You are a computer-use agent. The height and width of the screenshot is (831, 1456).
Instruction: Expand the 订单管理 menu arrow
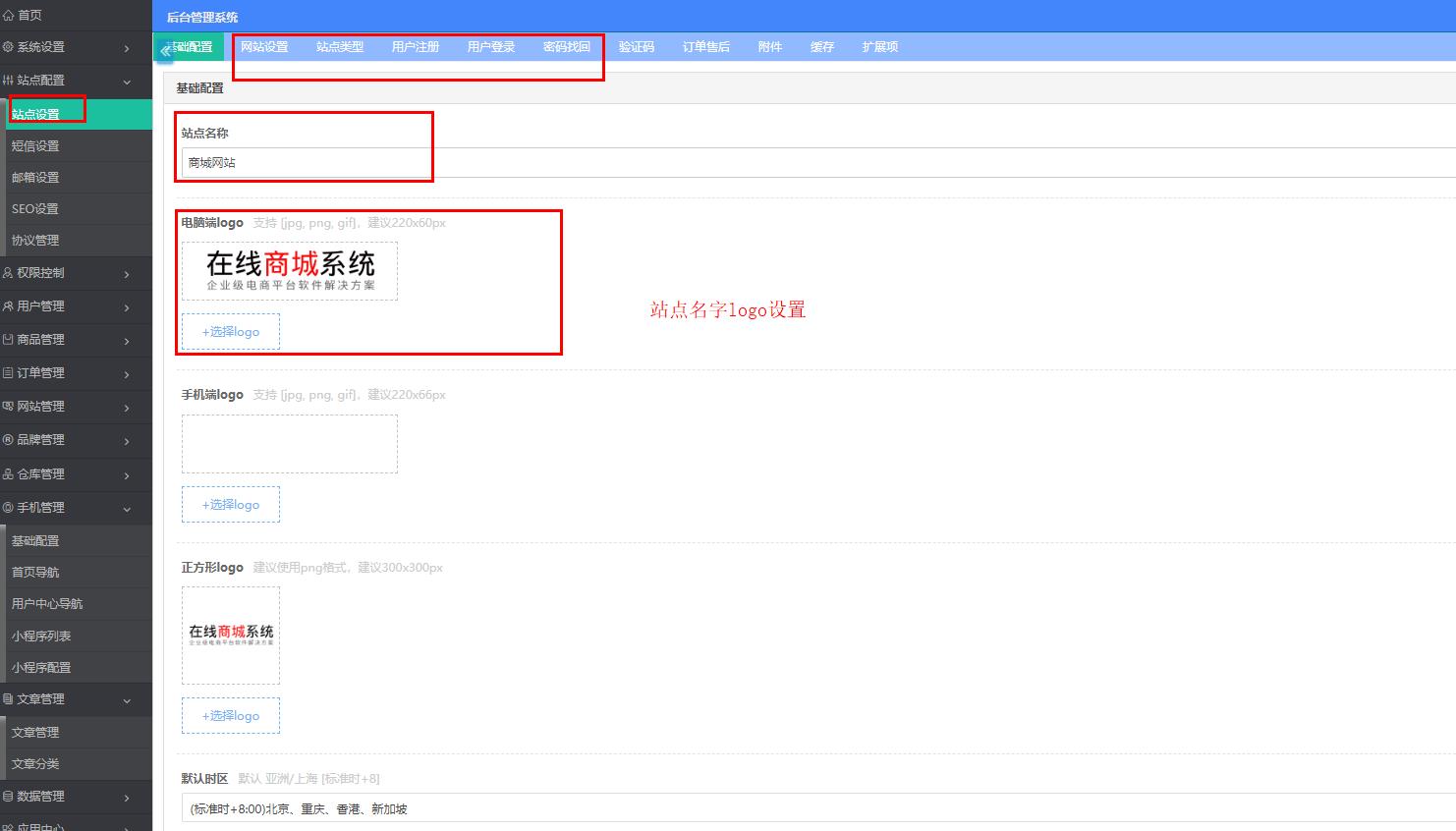[x=127, y=374]
